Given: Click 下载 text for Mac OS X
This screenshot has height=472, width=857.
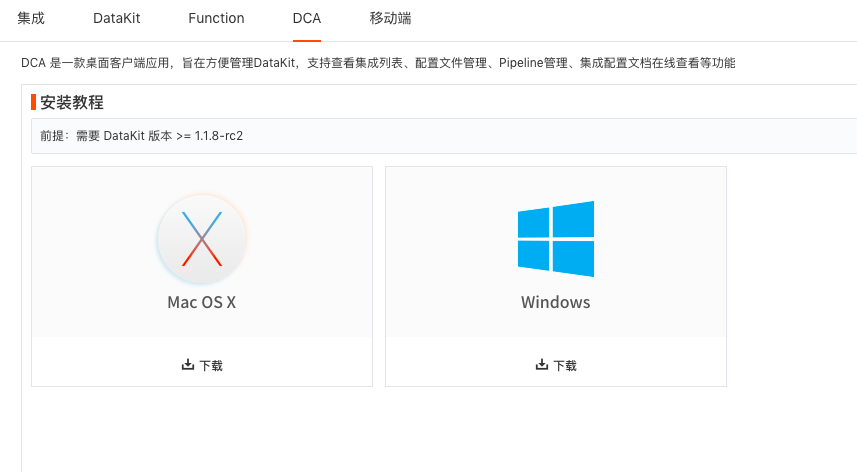Looking at the screenshot, I should (x=211, y=365).
